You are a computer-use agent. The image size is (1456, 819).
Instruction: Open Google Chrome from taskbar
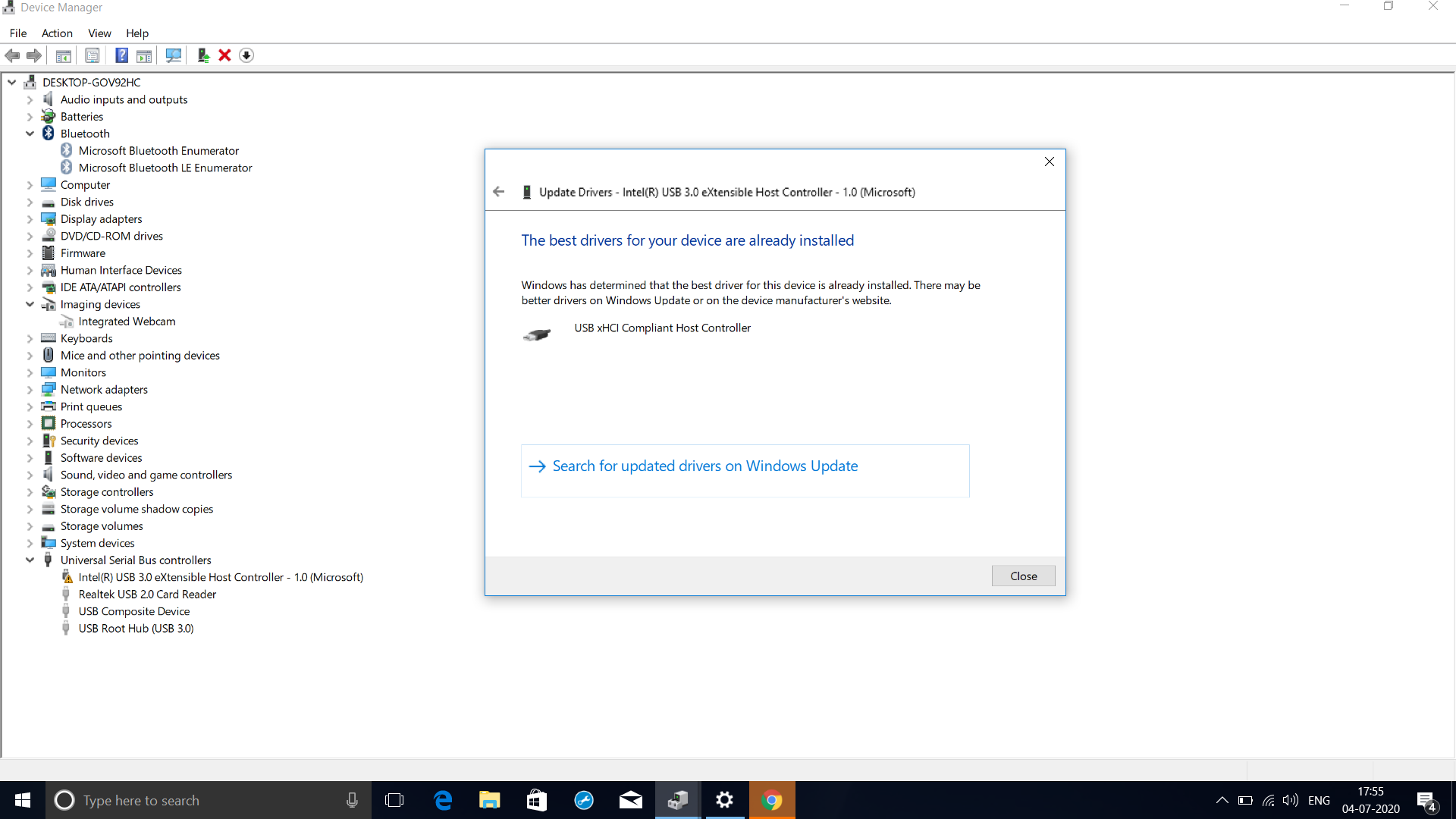tap(772, 800)
